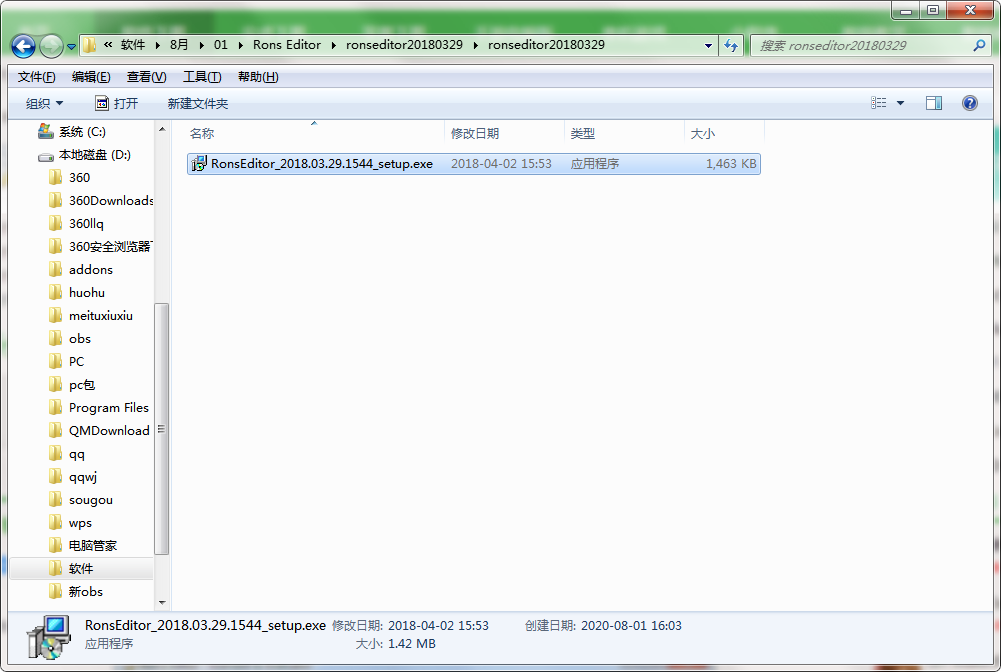Switch the change-view layout control
The width and height of the screenshot is (1001, 672).
click(x=878, y=102)
